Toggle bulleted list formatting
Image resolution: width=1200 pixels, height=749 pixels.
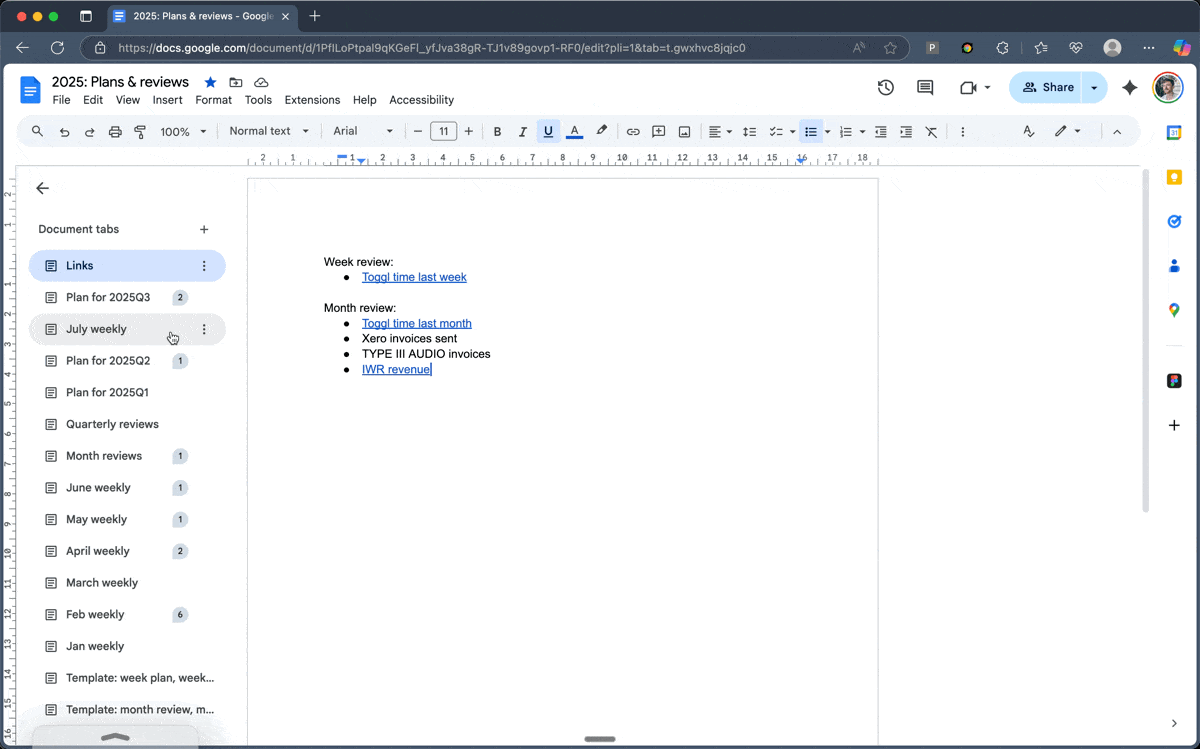click(x=810, y=131)
